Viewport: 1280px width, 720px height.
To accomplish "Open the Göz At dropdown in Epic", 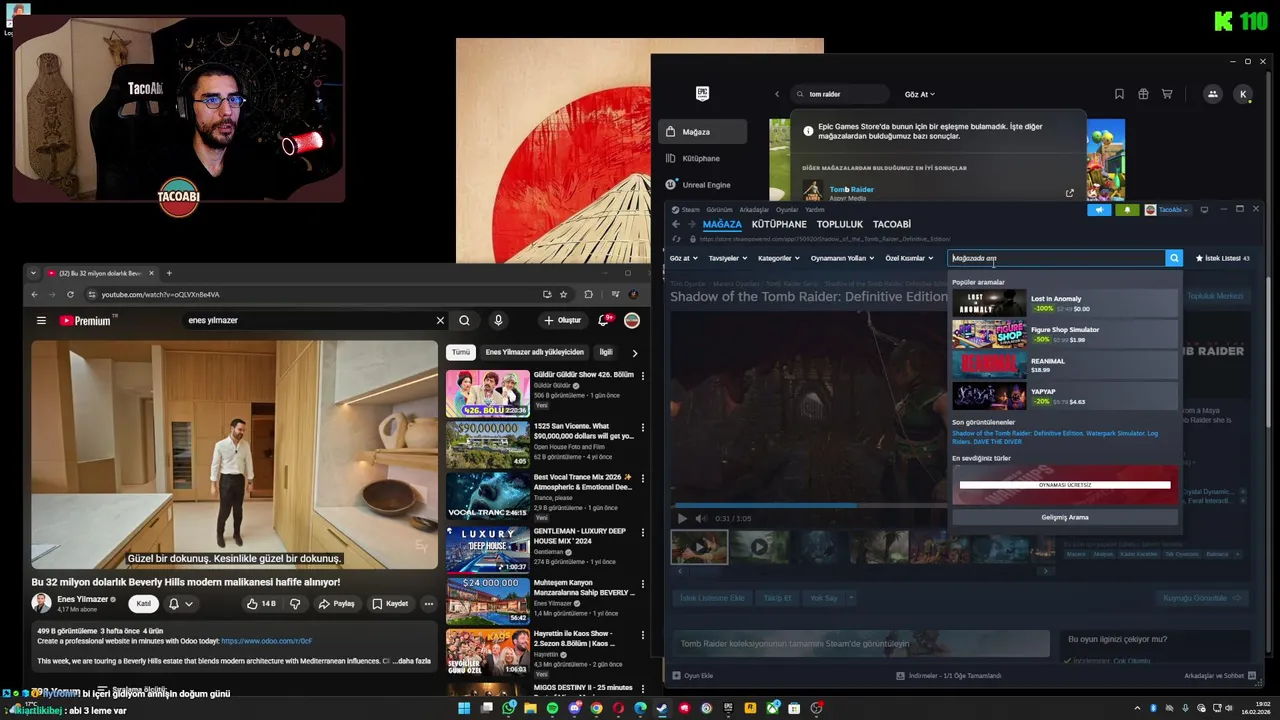I will 919,94.
